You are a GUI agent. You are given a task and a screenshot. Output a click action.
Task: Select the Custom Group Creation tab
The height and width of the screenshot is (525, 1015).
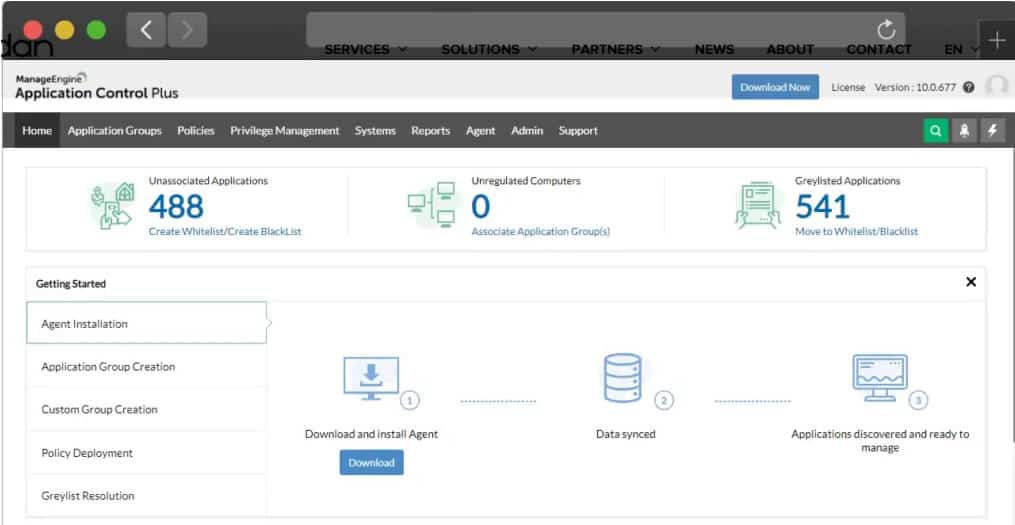pos(146,409)
